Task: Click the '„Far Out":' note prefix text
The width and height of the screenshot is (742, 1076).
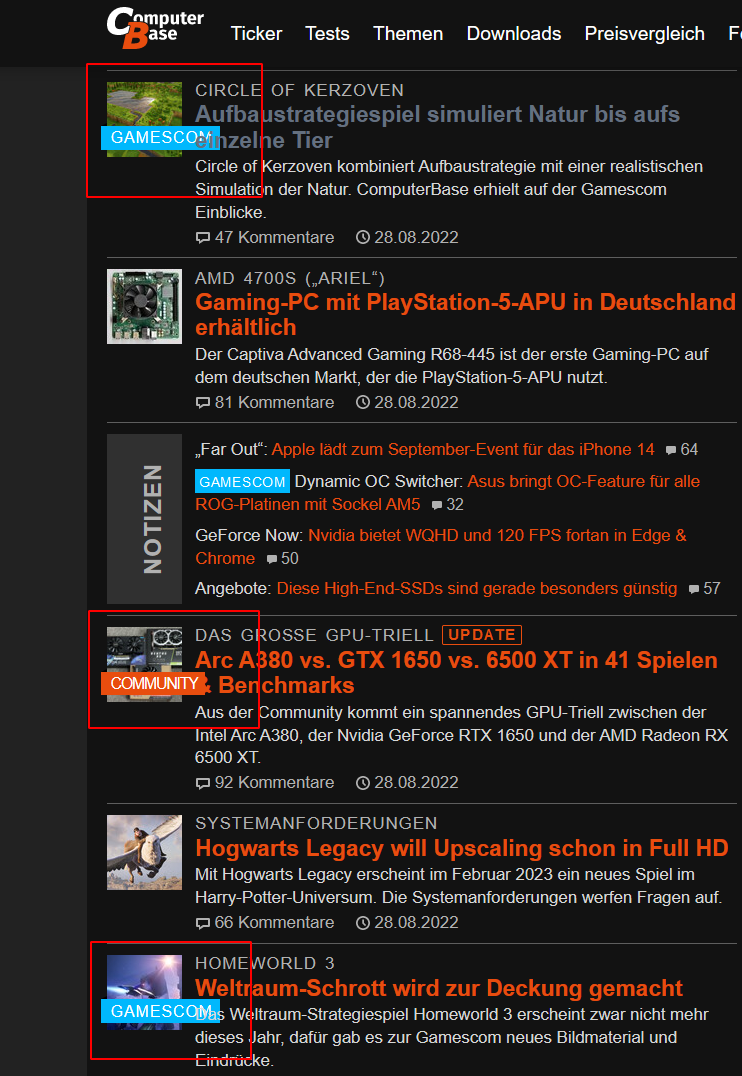Action: click(231, 449)
